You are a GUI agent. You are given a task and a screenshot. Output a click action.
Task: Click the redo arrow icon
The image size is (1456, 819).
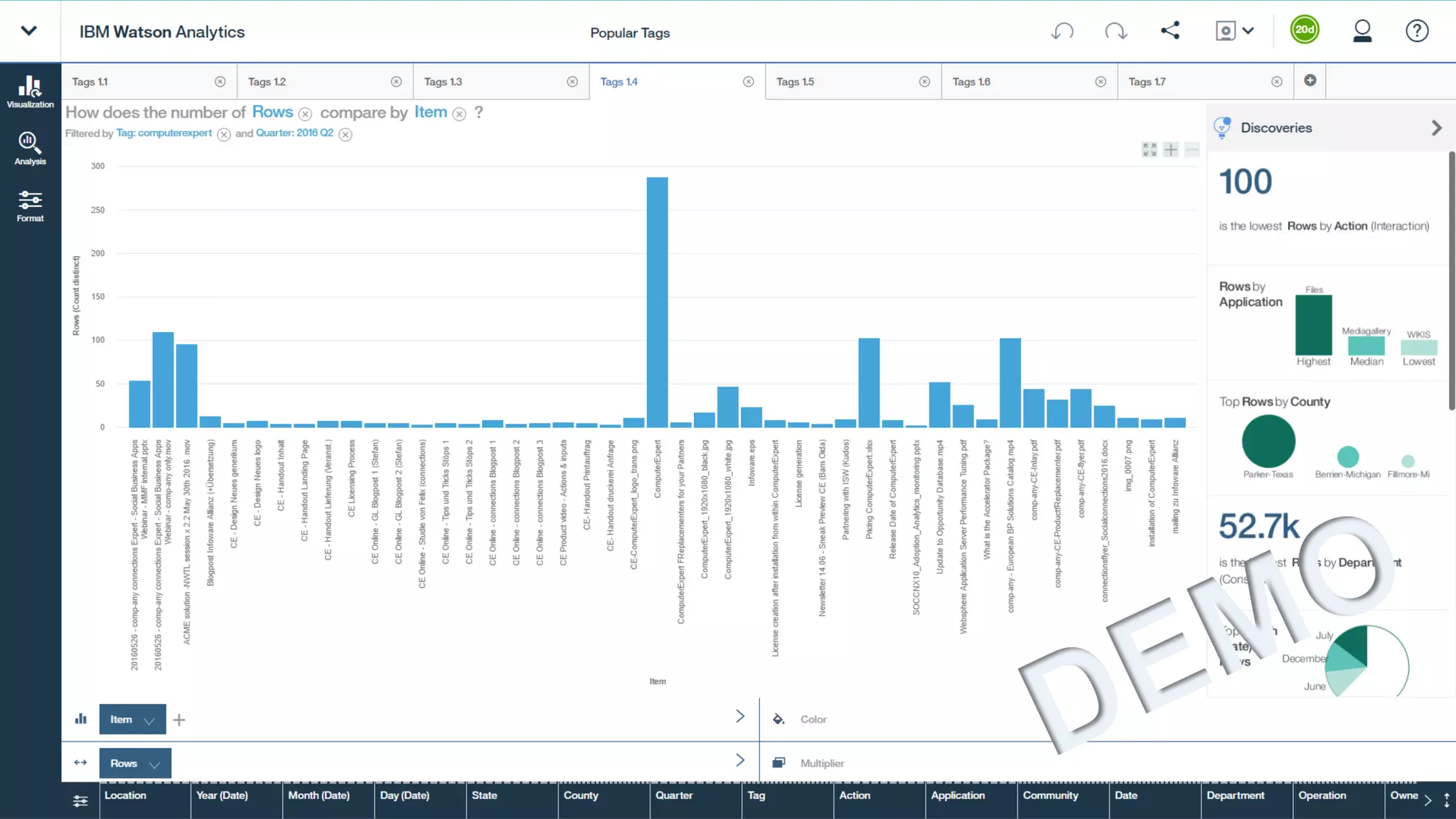(x=1115, y=31)
